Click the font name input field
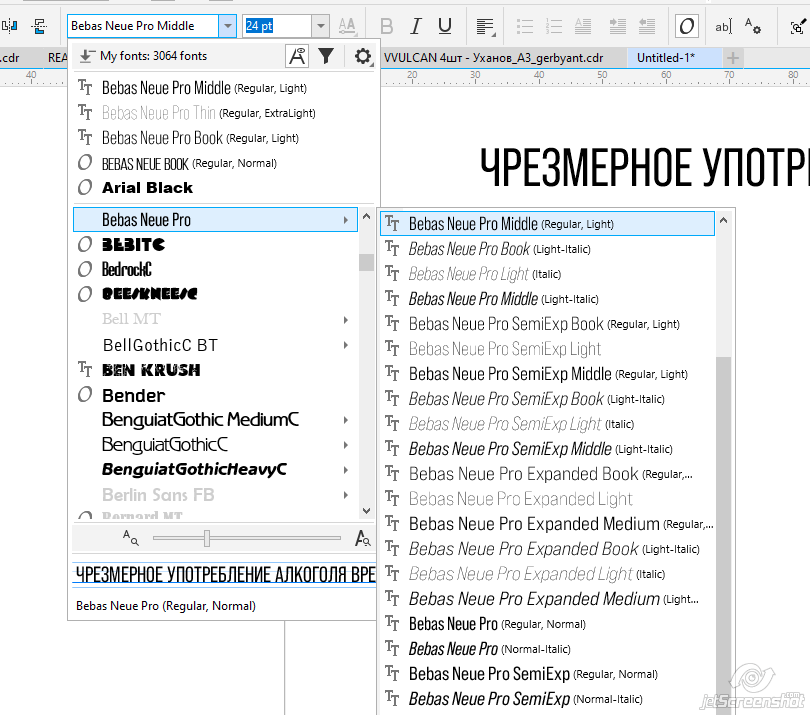This screenshot has height=715, width=810. [x=143, y=26]
